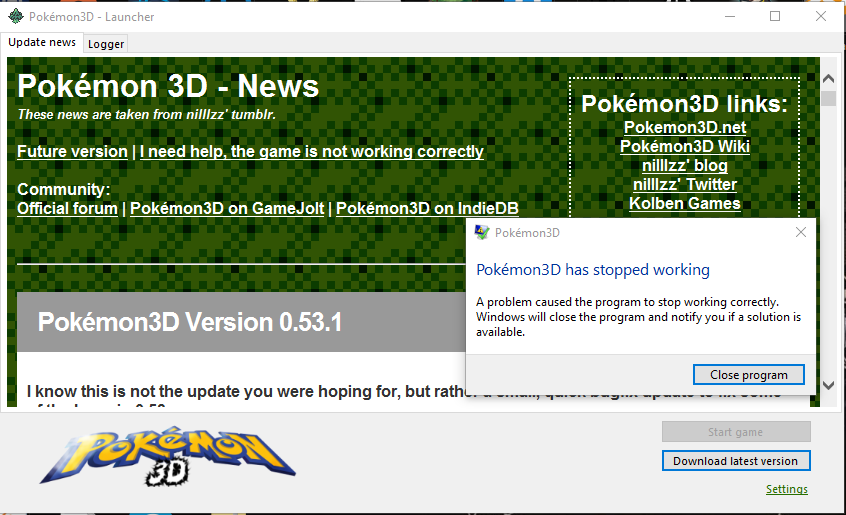Viewport: 846px width, 515px height.
Task: Click the Pokémon3D Version 0.53.1 heading
Action: point(190,322)
